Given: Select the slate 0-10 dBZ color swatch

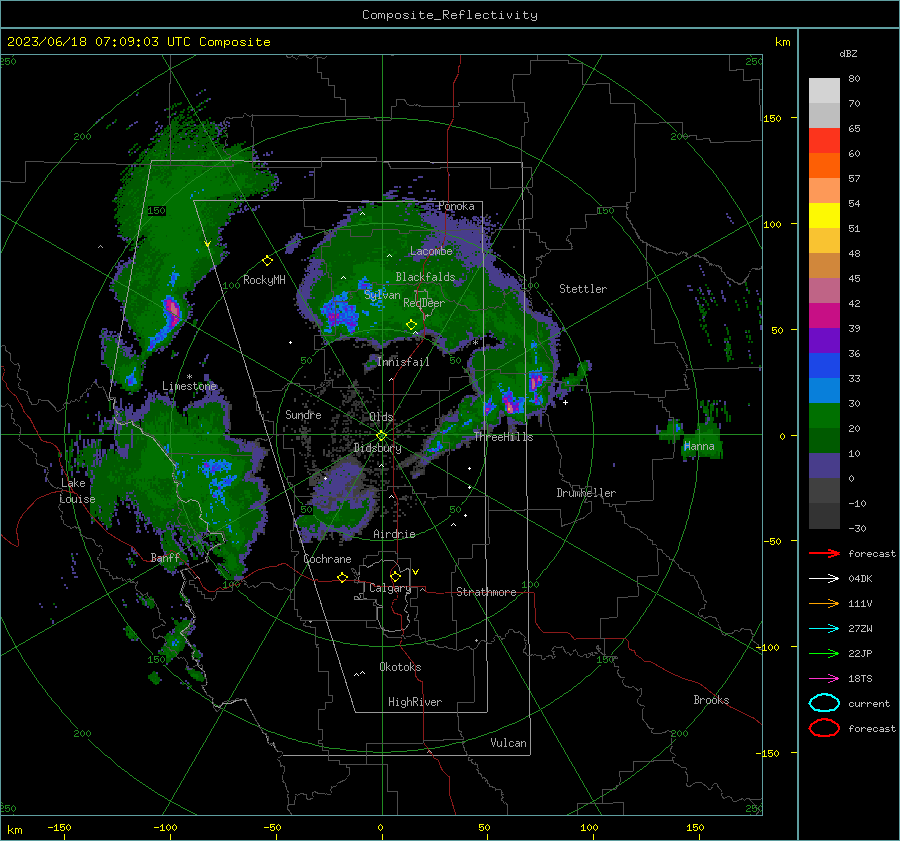Looking at the screenshot, I should point(824,466).
